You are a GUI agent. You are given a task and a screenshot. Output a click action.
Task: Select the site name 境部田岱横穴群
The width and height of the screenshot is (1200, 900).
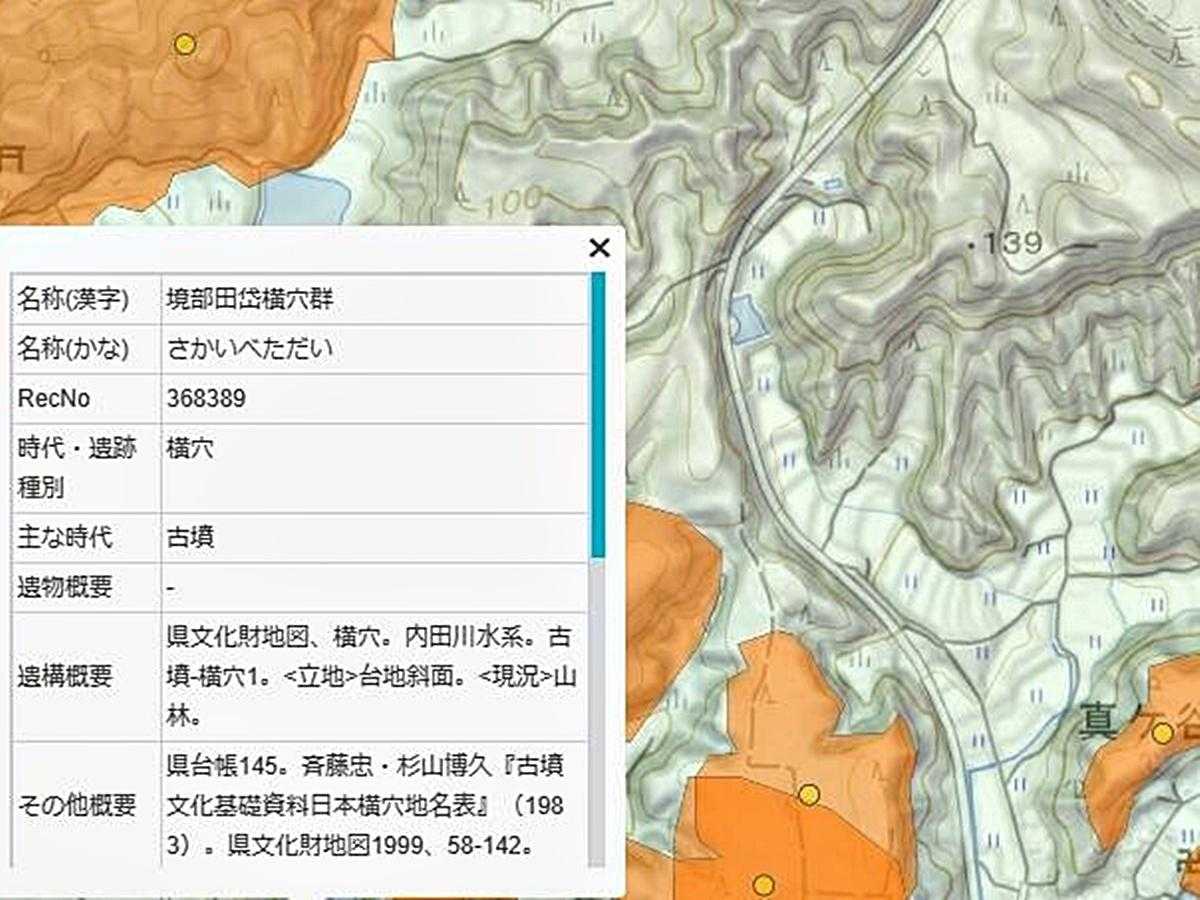pyautogui.click(x=250, y=299)
